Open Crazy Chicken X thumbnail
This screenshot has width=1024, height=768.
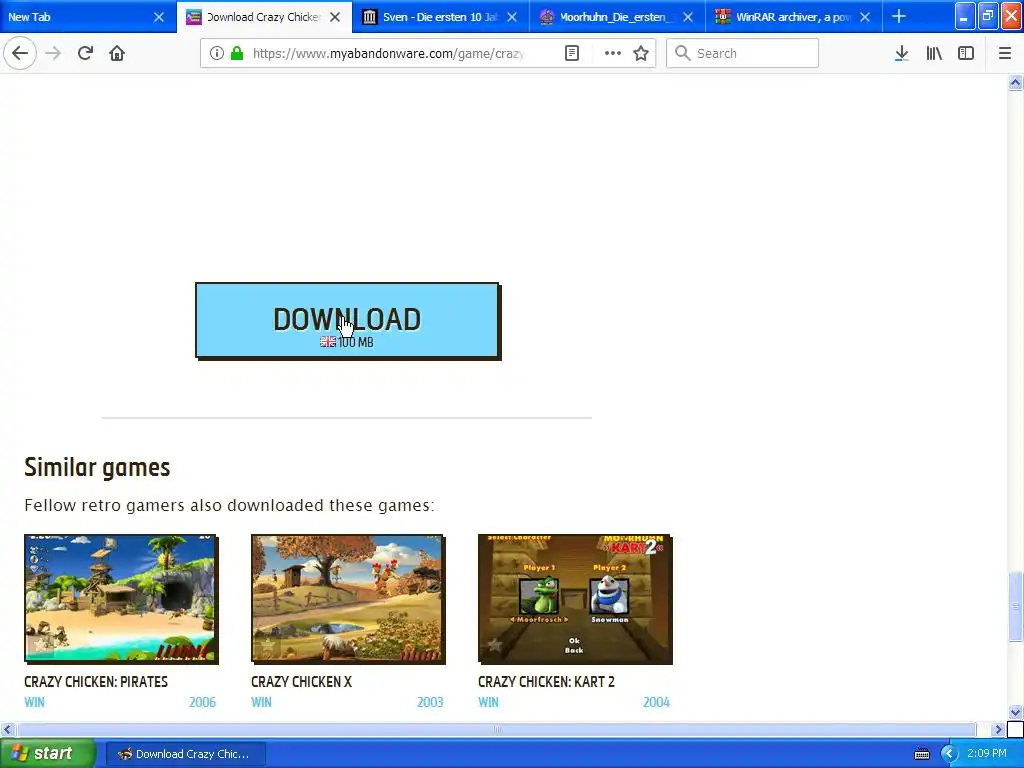[348, 599]
